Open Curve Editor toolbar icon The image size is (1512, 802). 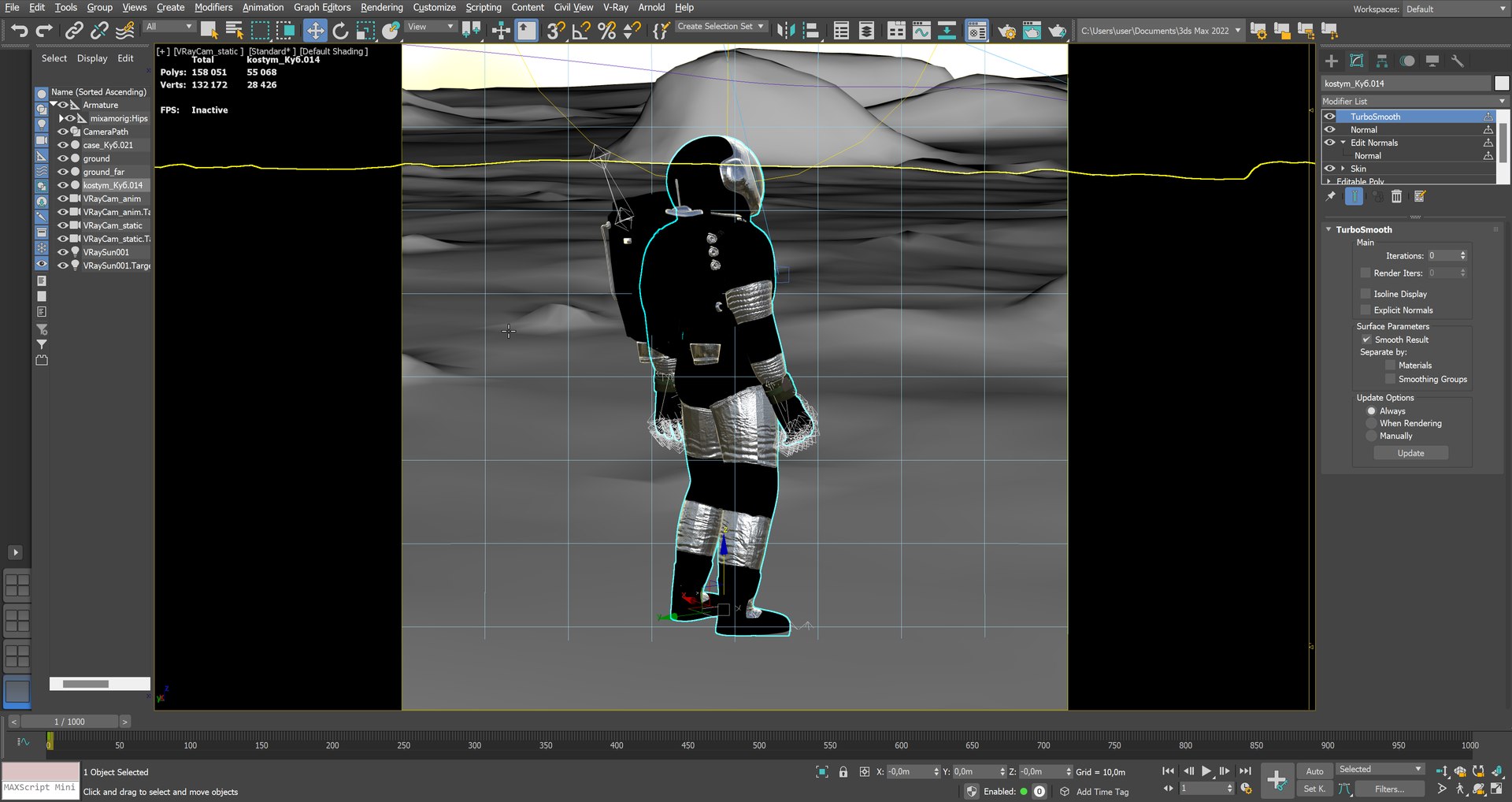[x=921, y=31]
